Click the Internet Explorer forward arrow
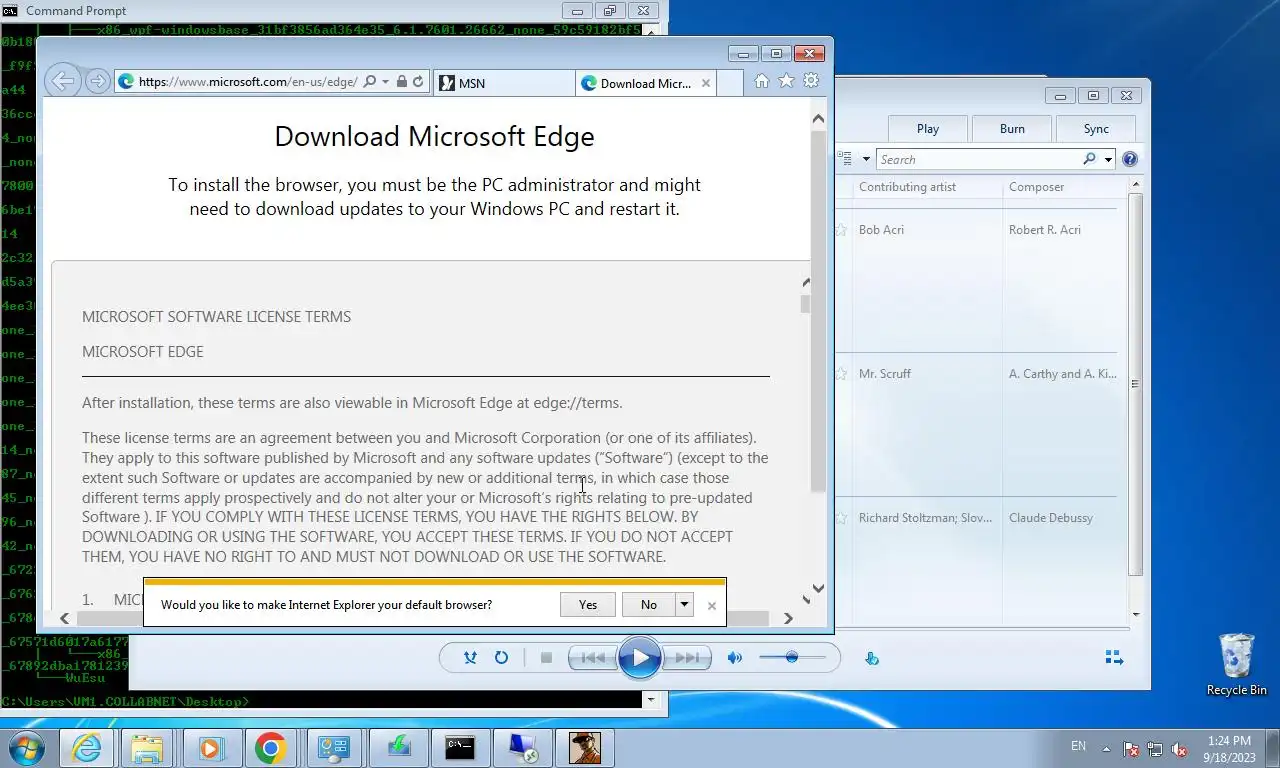This screenshot has width=1280, height=768. click(x=97, y=82)
